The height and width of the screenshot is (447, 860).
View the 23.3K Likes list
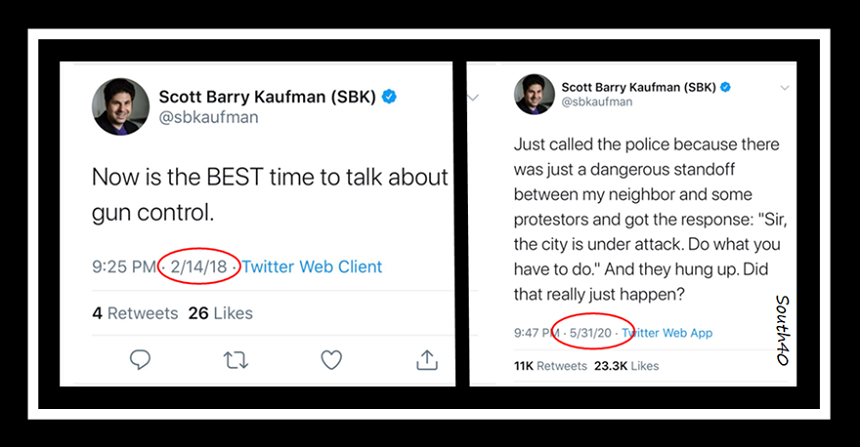[626, 366]
